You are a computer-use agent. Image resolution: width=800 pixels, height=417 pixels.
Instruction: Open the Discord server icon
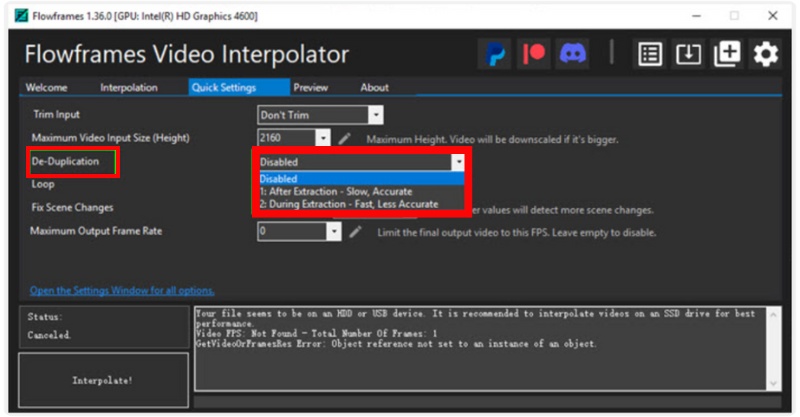(x=573, y=54)
